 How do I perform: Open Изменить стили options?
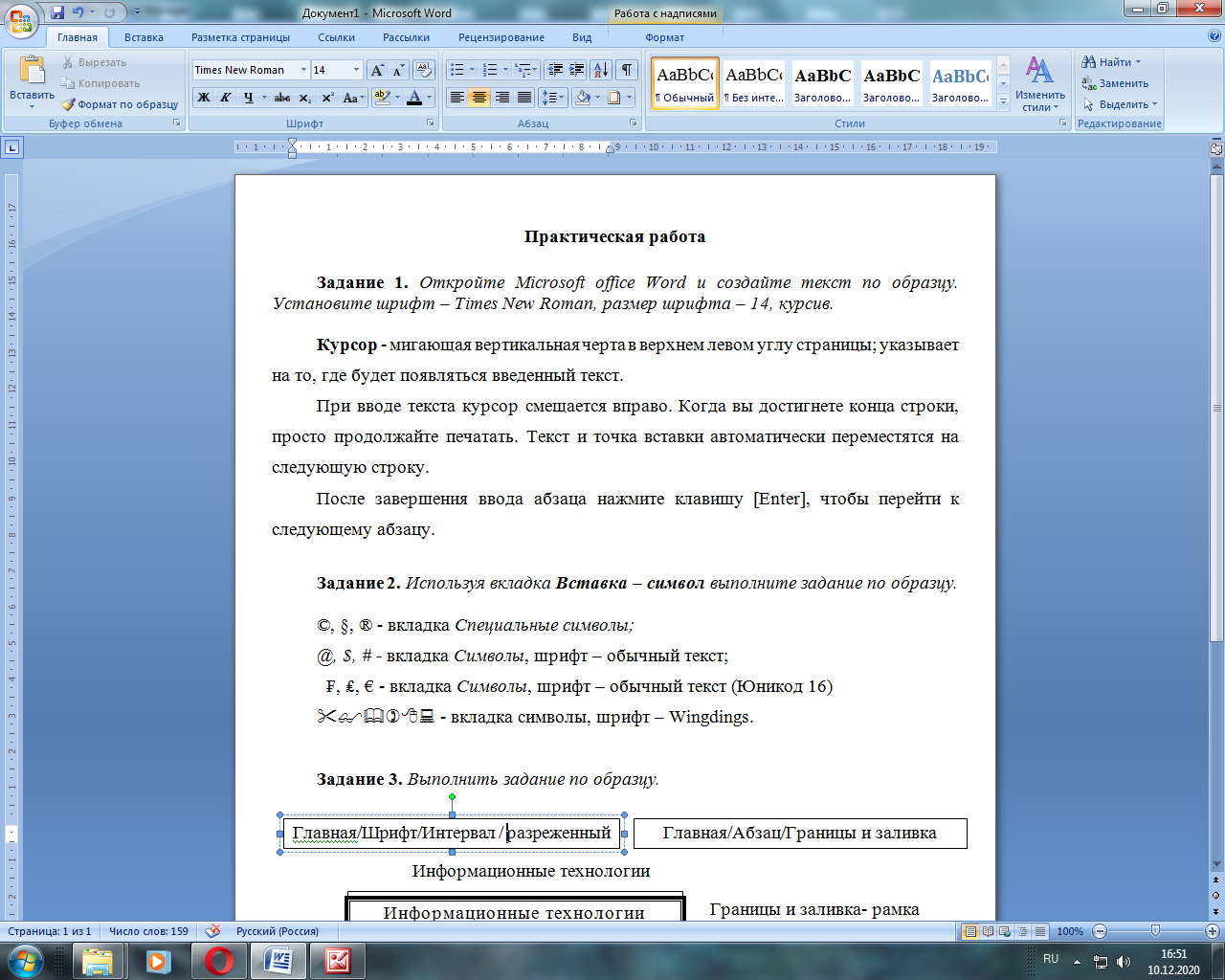tap(1040, 83)
